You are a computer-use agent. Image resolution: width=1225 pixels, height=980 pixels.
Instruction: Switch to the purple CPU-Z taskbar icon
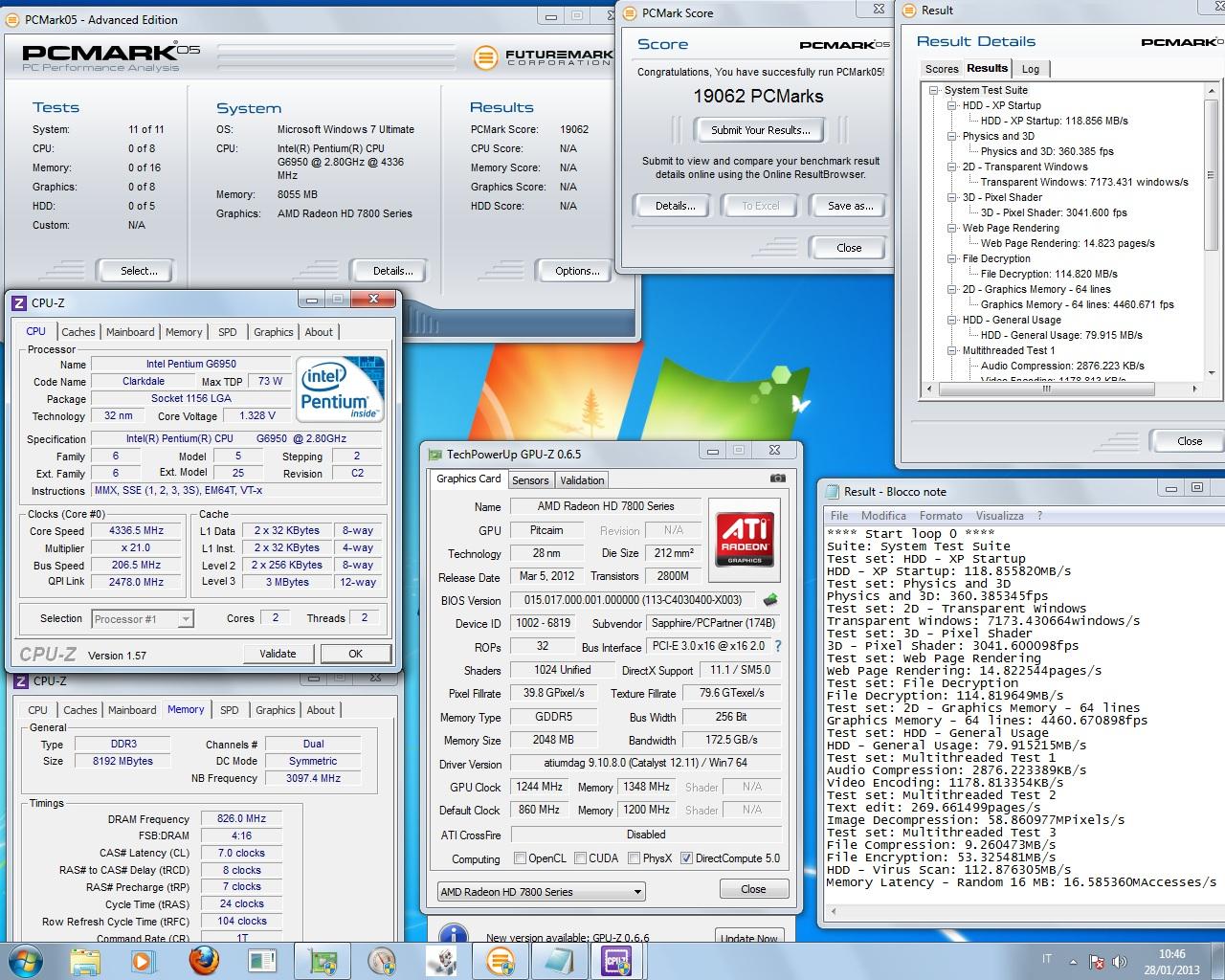616,961
